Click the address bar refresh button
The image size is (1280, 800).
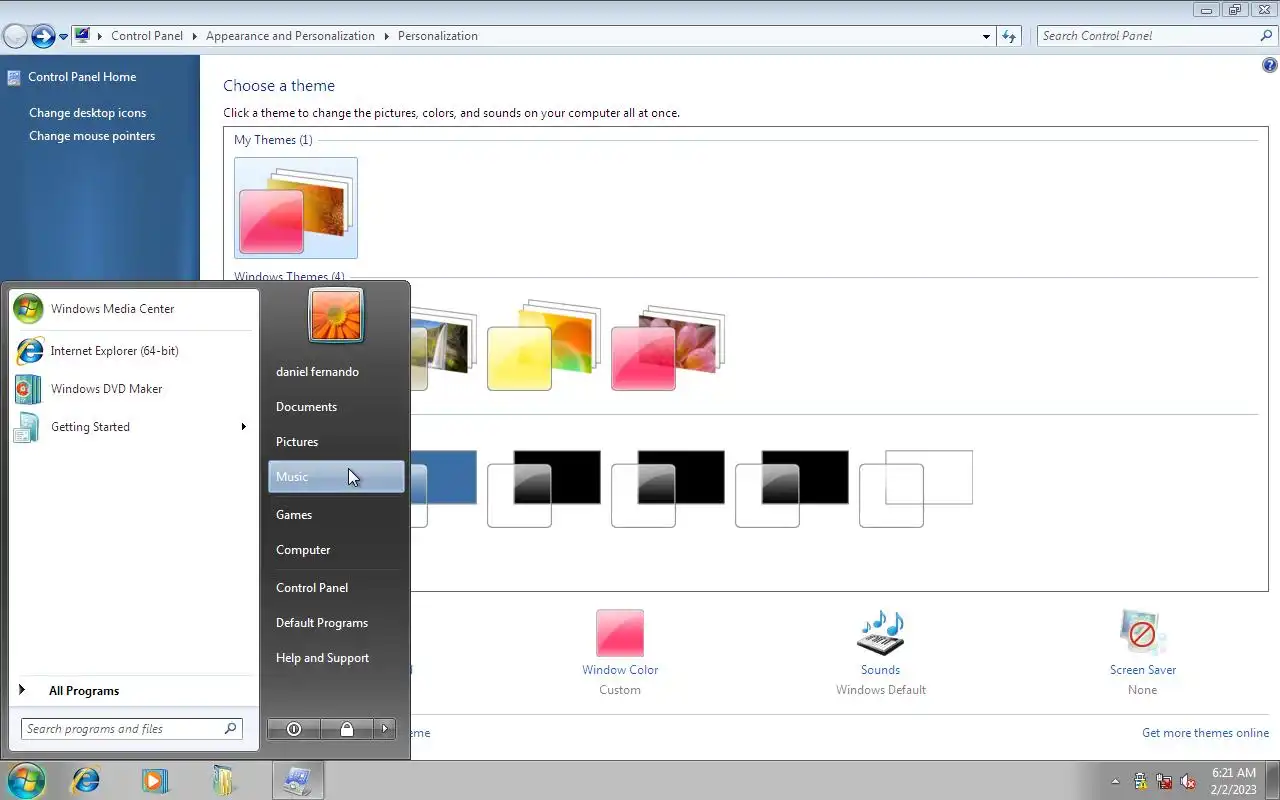click(x=1009, y=36)
